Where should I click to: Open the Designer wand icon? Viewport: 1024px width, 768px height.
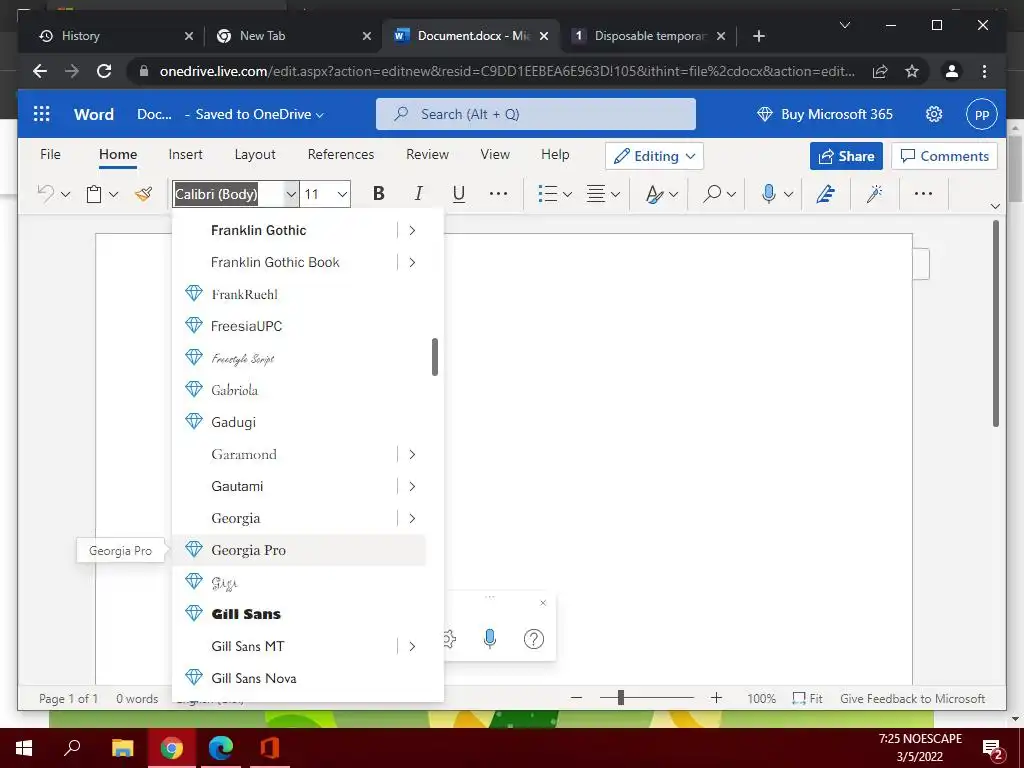[874, 193]
